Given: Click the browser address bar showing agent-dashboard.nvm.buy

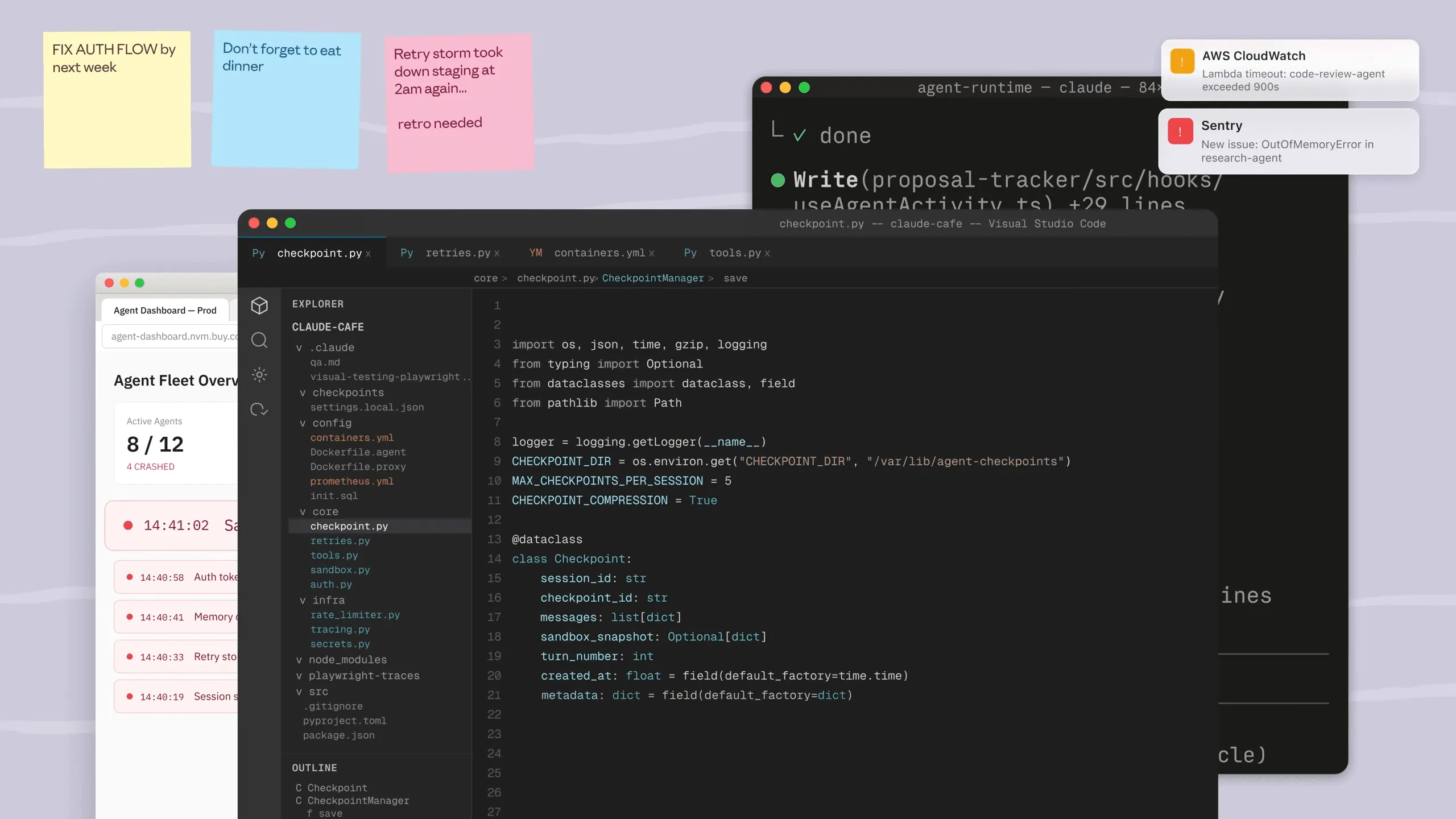Looking at the screenshot, I should point(172,336).
